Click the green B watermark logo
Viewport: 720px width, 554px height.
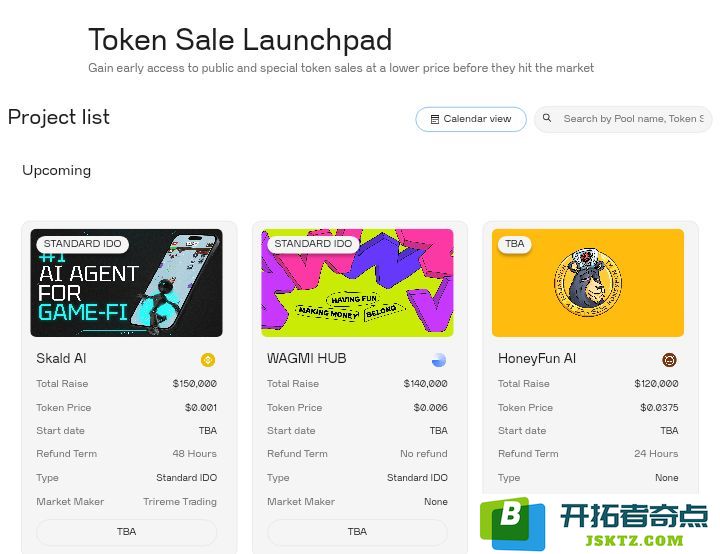point(512,524)
